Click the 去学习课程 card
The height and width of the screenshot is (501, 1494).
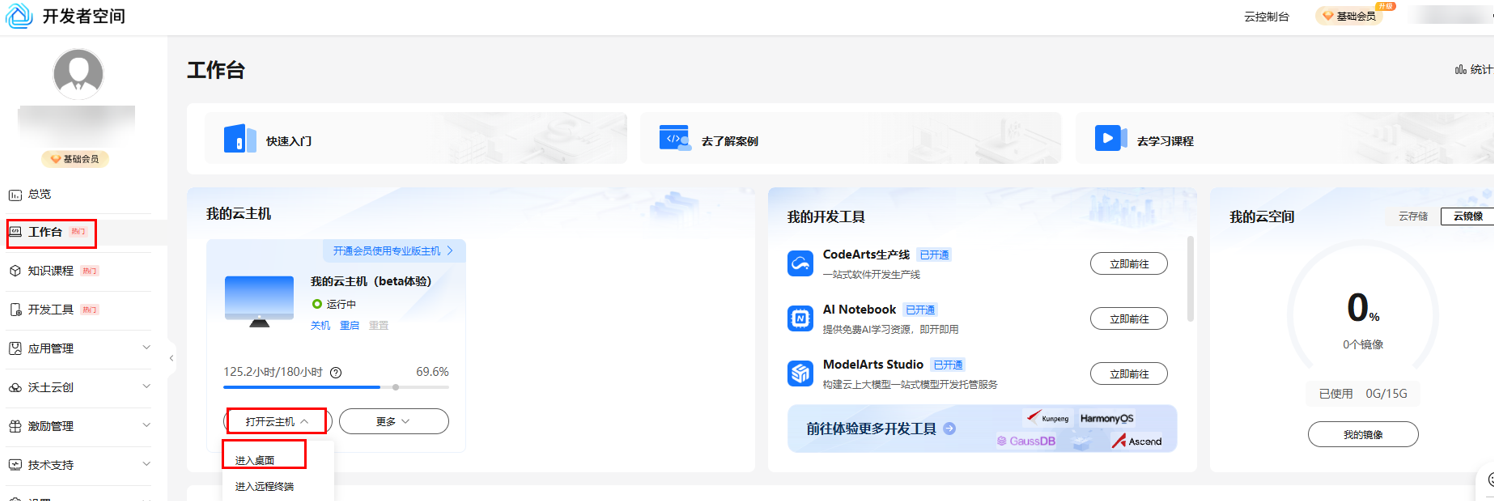[1285, 138]
